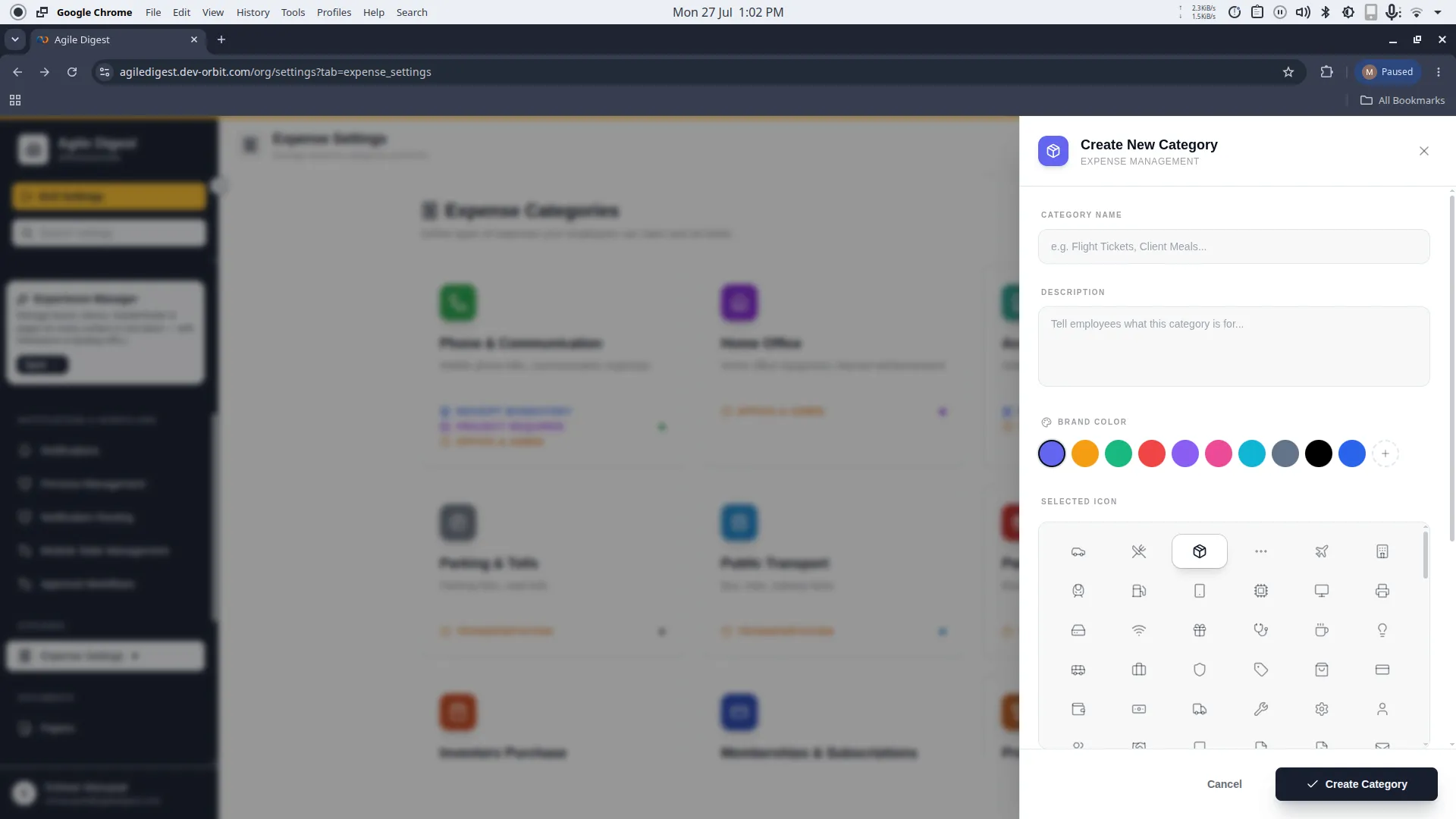
Task: Open a new browser tab
Action: click(221, 39)
